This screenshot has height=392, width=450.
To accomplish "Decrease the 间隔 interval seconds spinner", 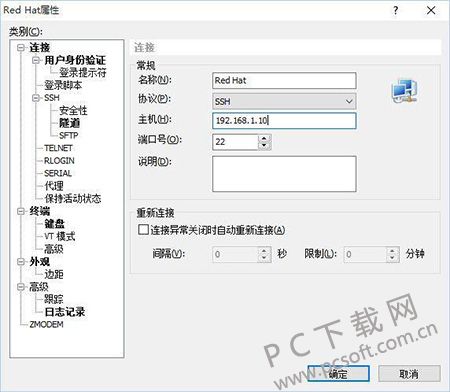I will [x=264, y=258].
